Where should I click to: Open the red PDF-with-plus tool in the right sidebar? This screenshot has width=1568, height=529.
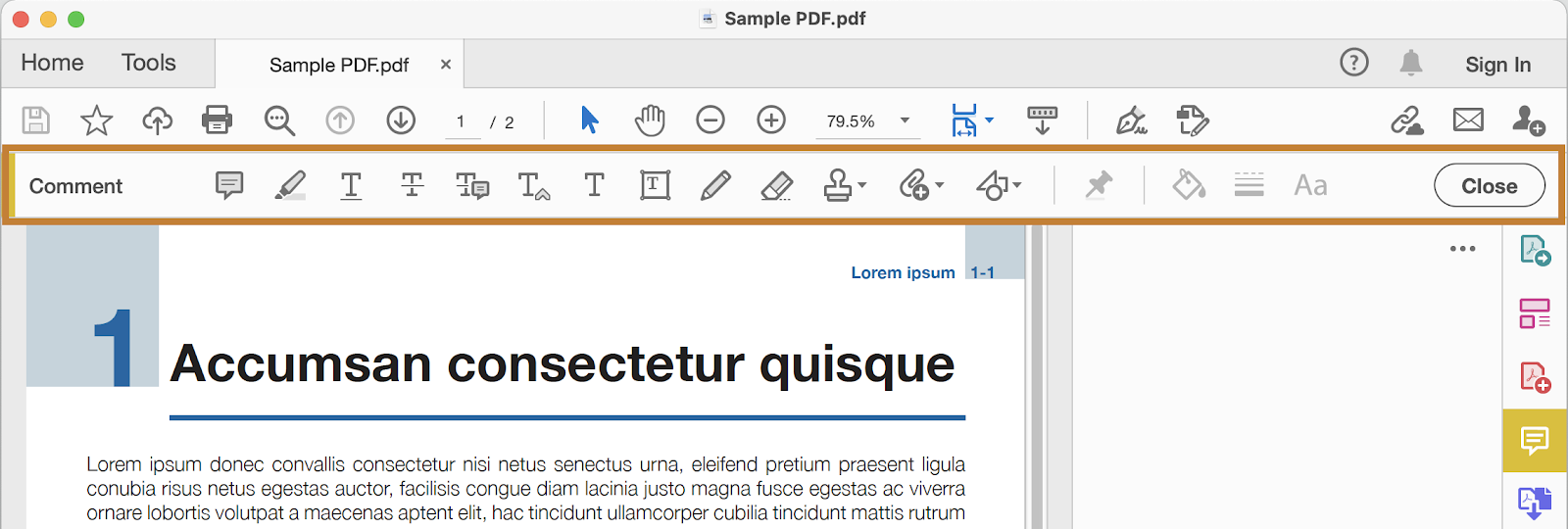tap(1535, 377)
